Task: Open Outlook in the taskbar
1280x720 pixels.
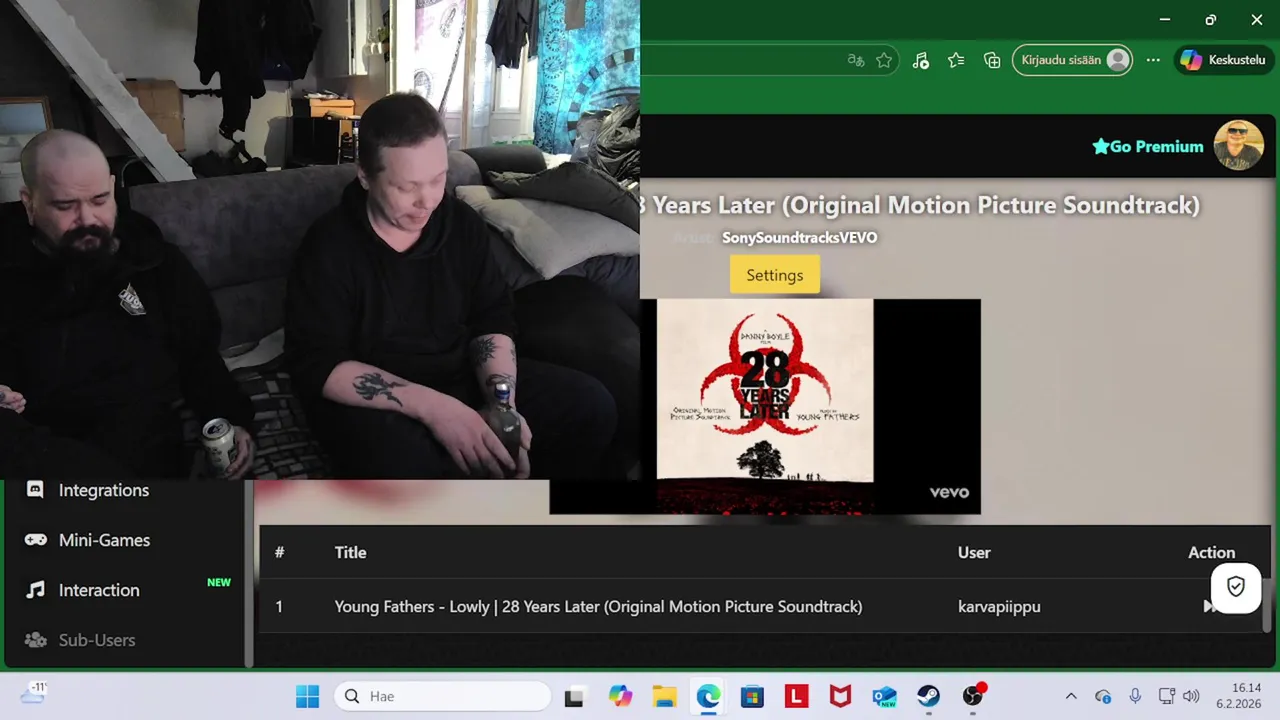Action: pos(884,696)
